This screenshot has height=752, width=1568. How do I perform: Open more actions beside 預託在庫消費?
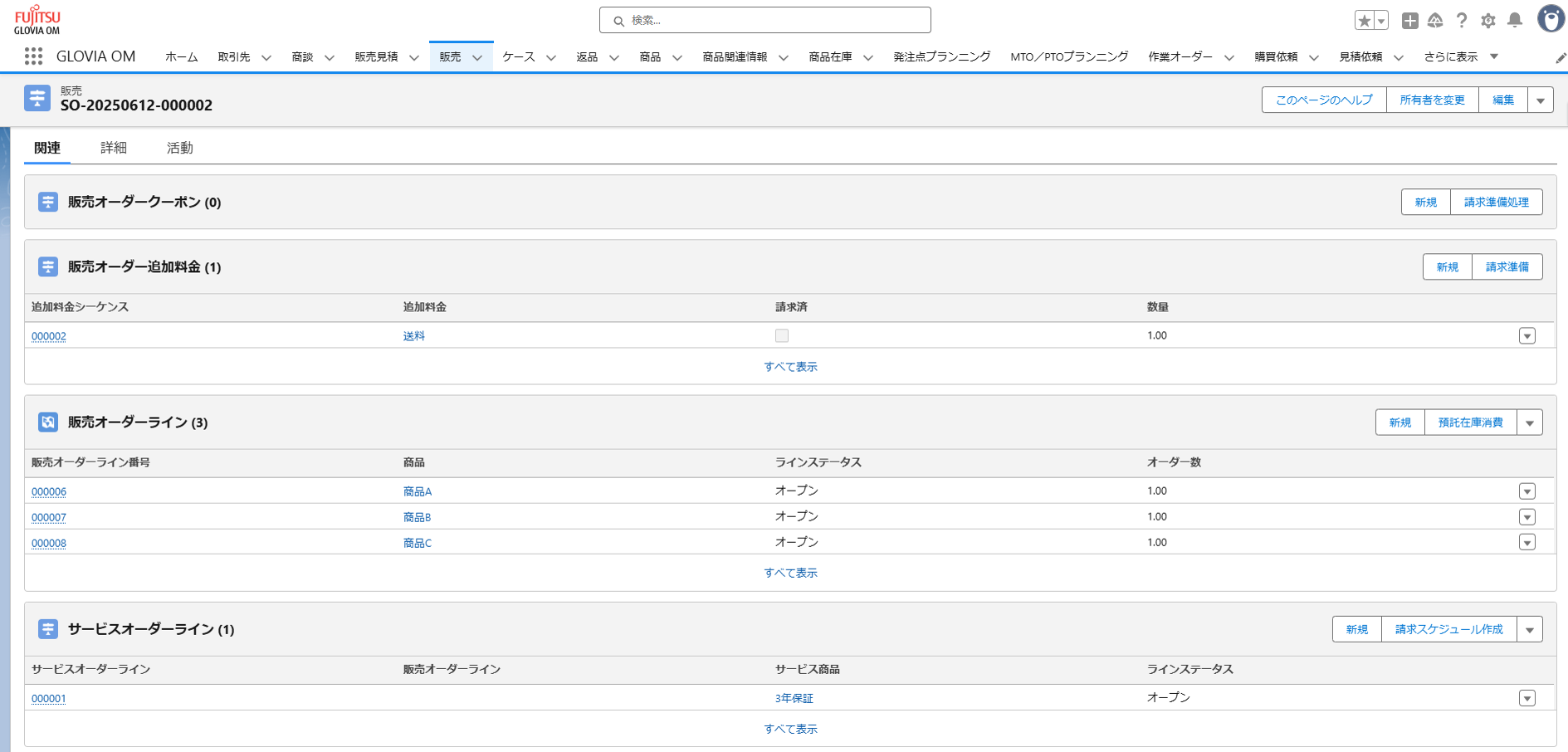pyautogui.click(x=1530, y=422)
